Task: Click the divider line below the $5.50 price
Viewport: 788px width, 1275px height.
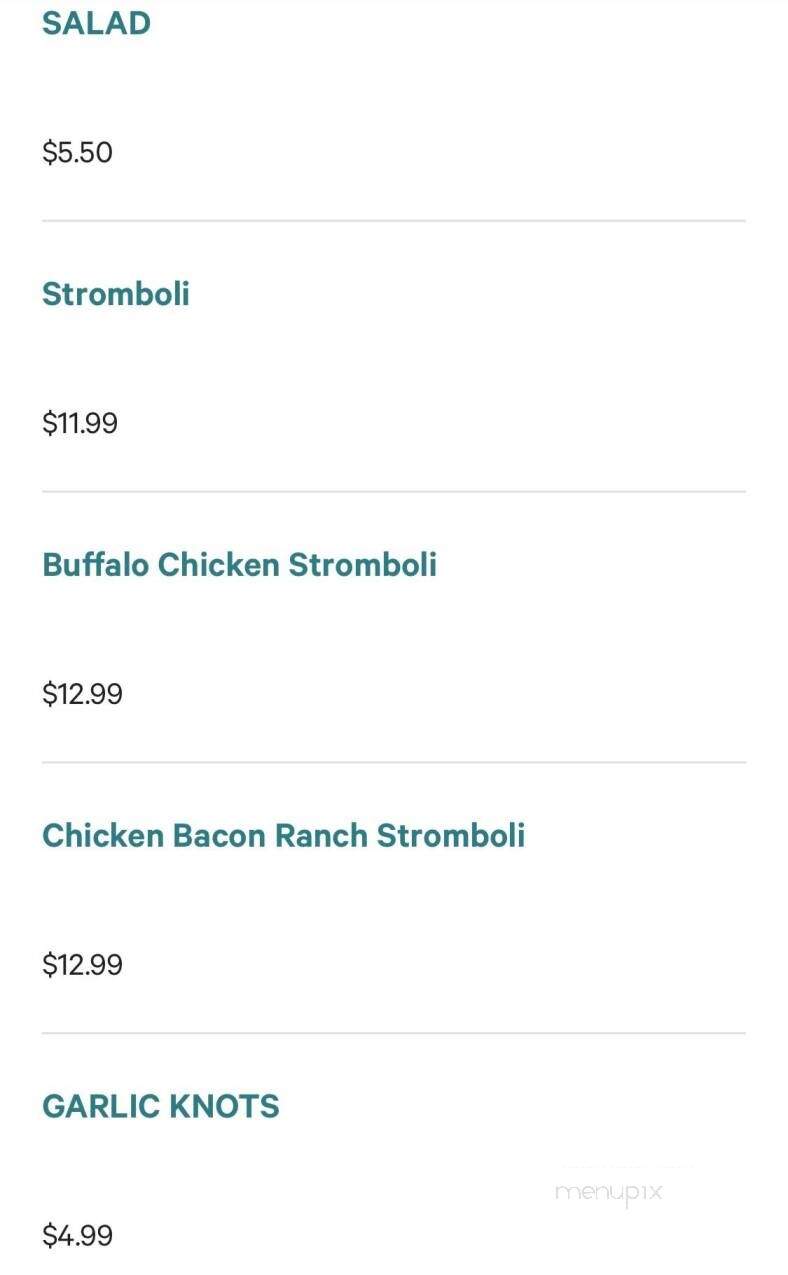Action: pyautogui.click(x=394, y=221)
